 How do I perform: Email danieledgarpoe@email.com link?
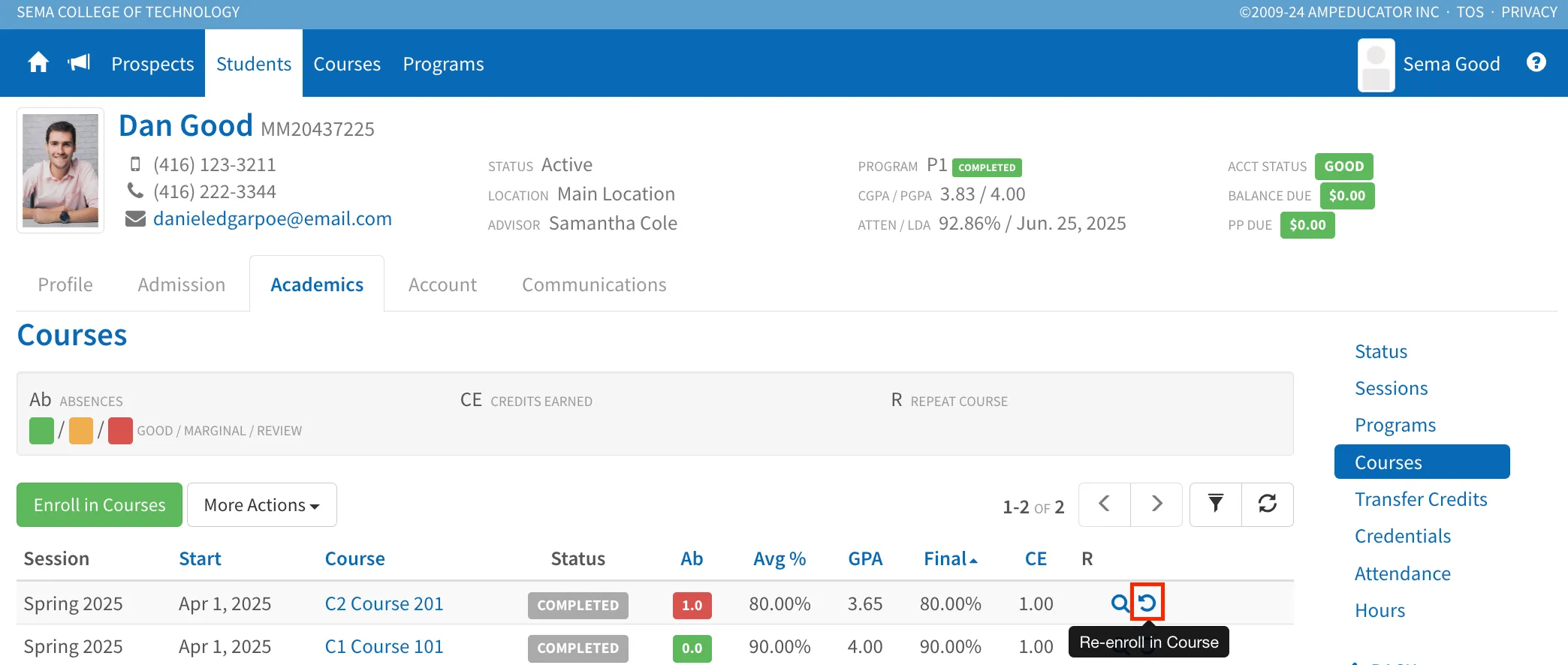pos(273,218)
